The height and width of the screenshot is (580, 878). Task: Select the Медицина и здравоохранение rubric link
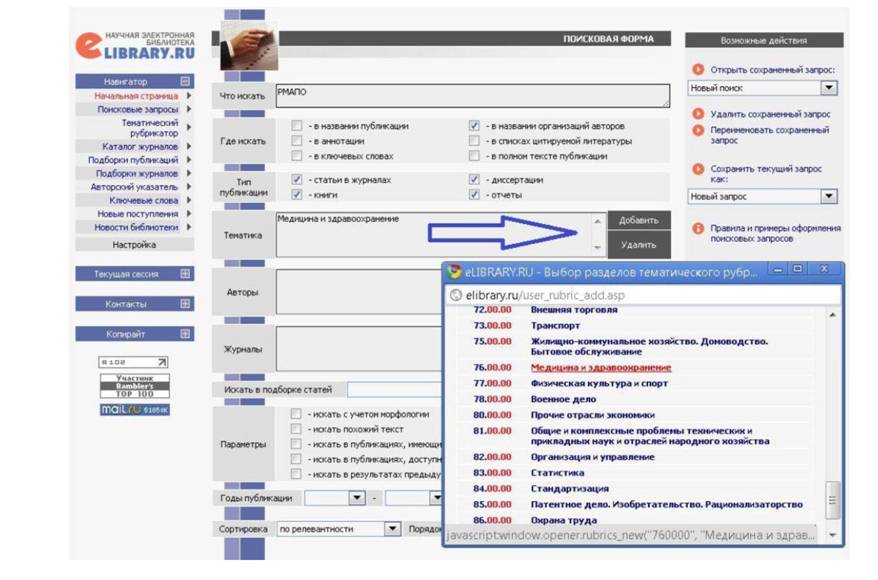pyautogui.click(x=601, y=368)
